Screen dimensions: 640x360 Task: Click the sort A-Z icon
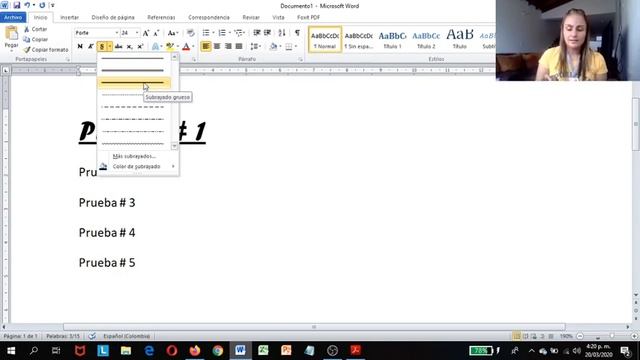282,33
